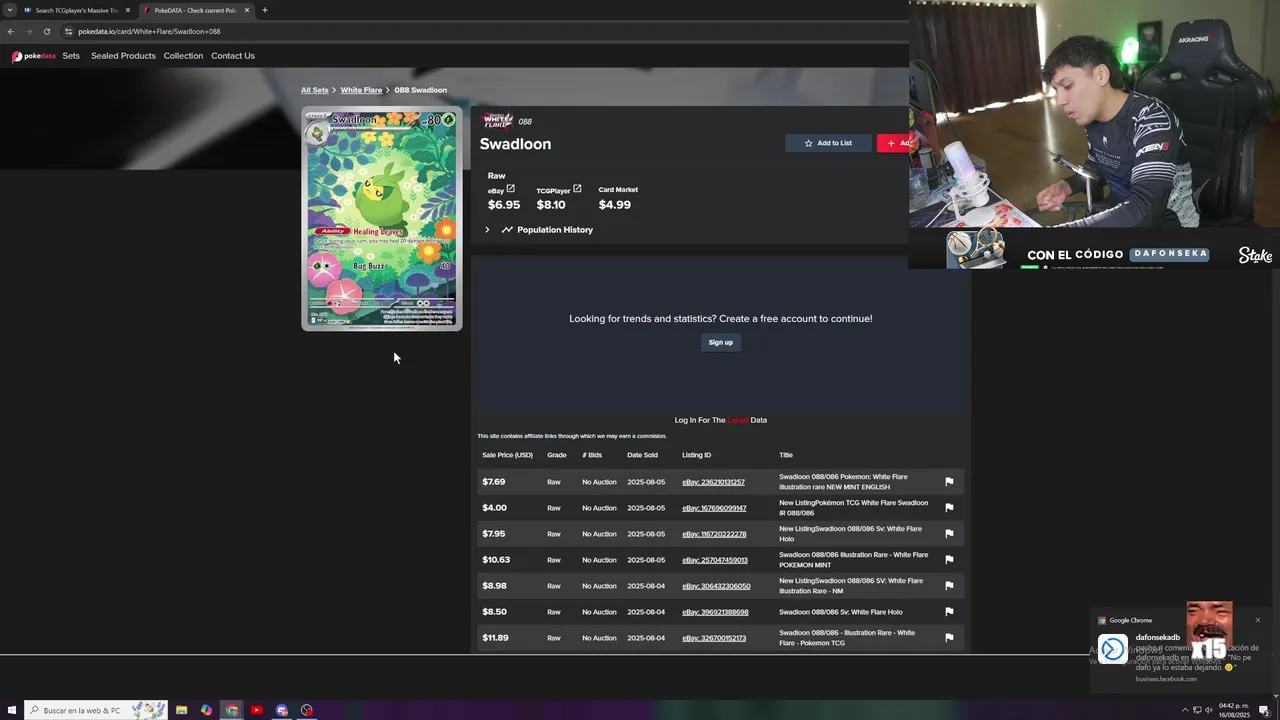Flag the $7.69 sale listing
1280x720 pixels.
coord(949,482)
